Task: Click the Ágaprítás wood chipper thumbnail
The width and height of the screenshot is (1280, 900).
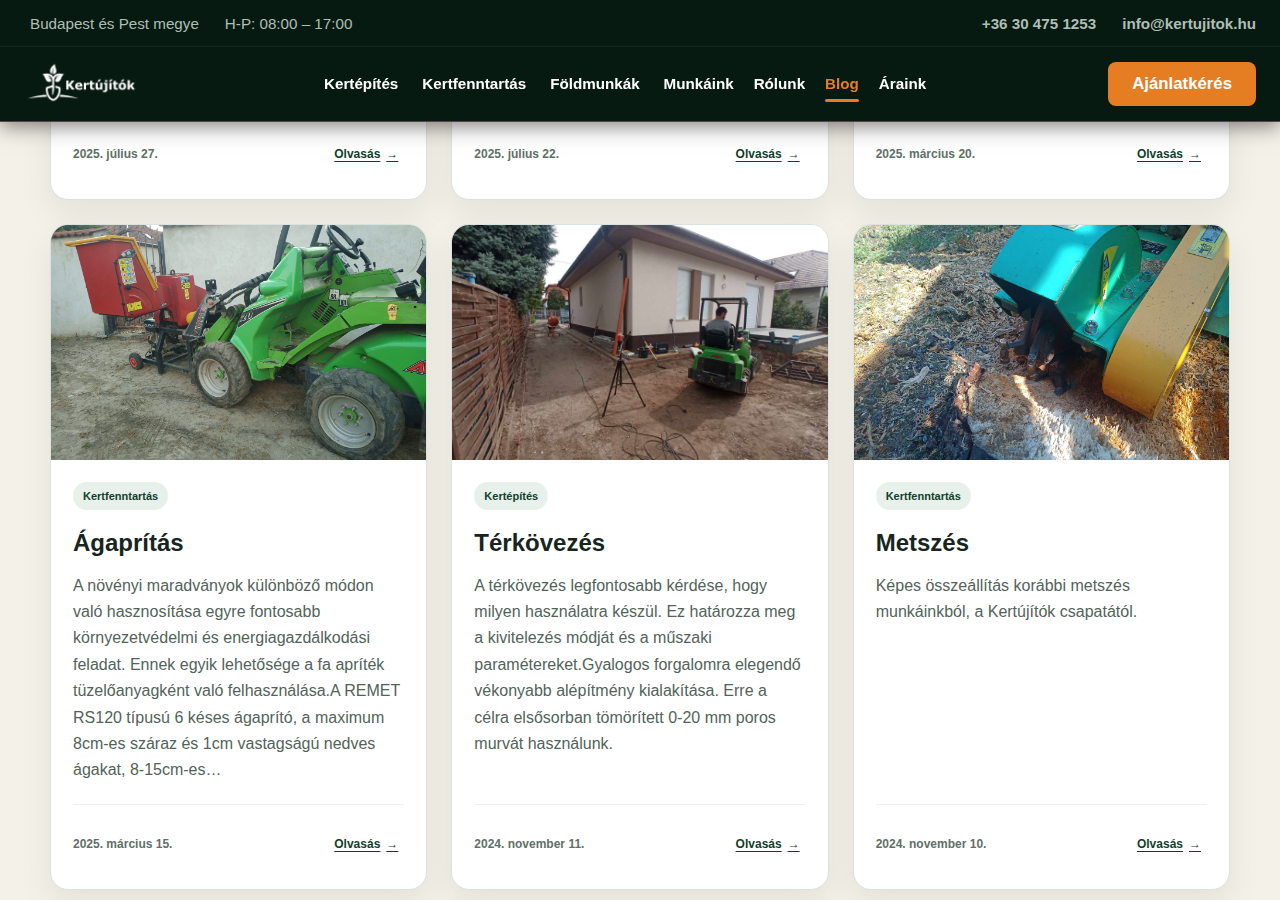Action: 238,342
